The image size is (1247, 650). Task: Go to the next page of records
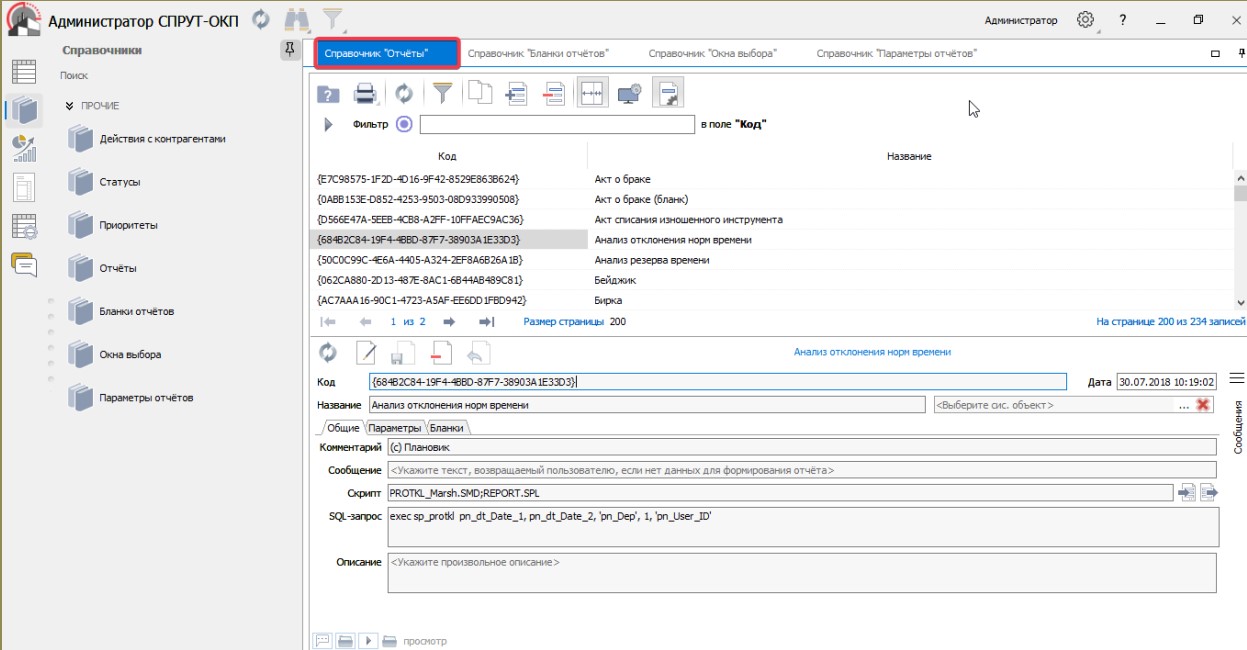(x=449, y=322)
